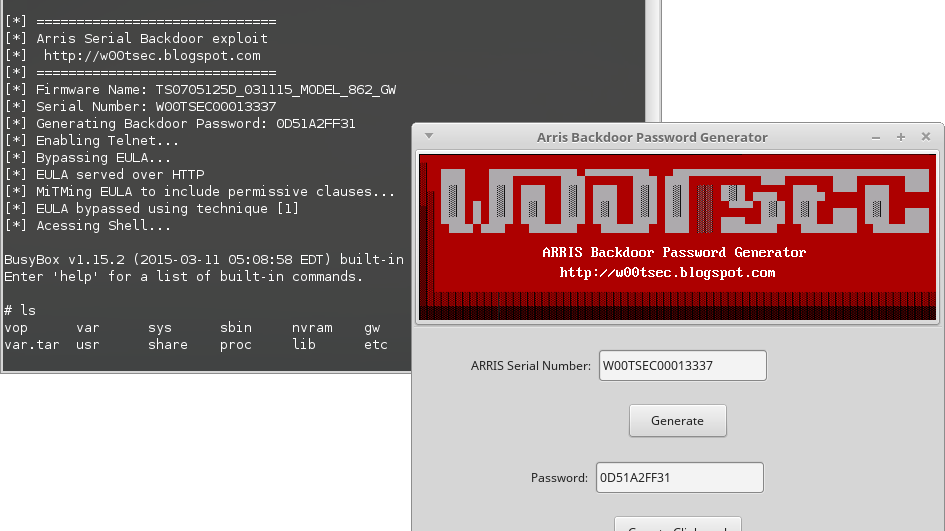945x531 pixels.
Task: Click the 'ARRIS Serial Number:' label
Action: pos(530,366)
